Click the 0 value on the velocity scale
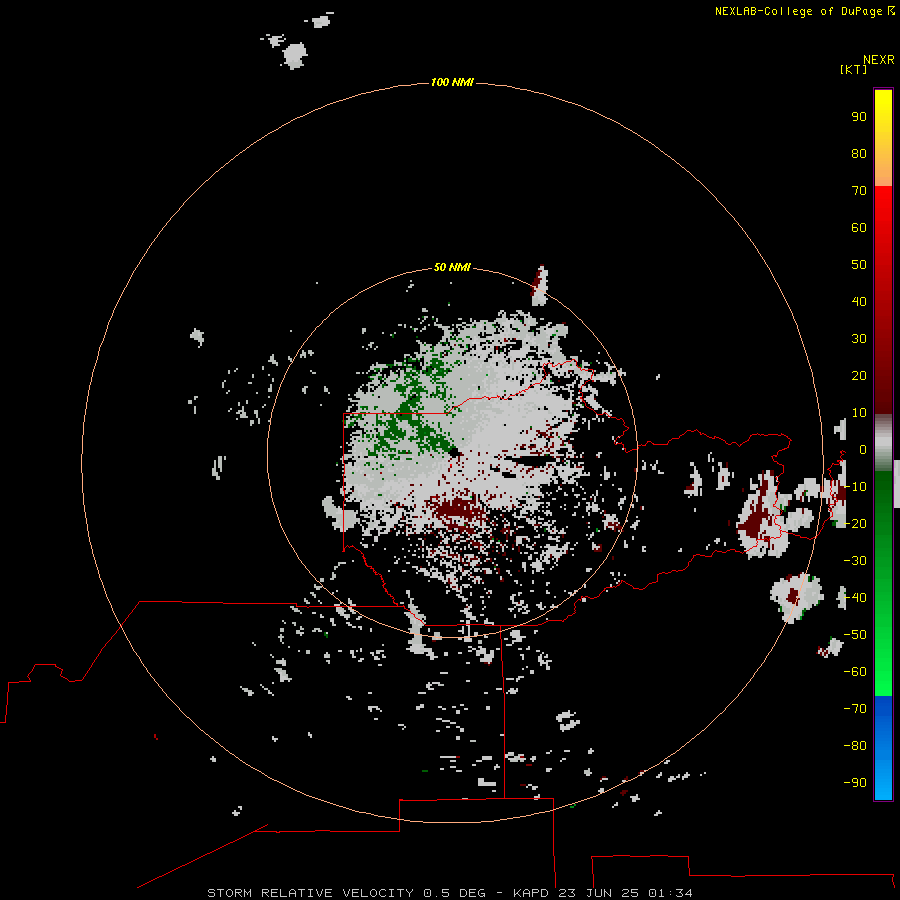 pos(862,449)
